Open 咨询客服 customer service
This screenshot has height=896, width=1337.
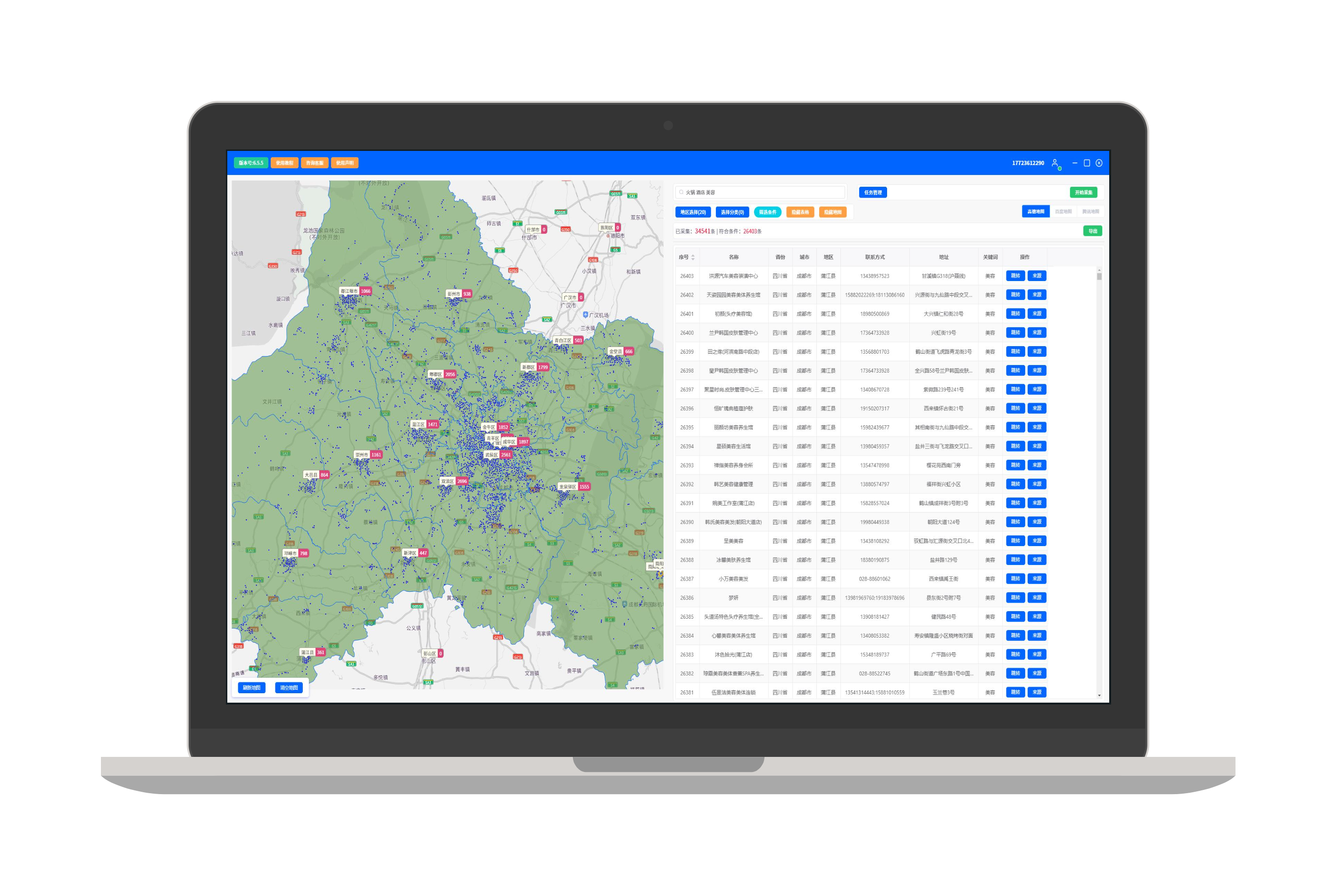click(x=314, y=163)
